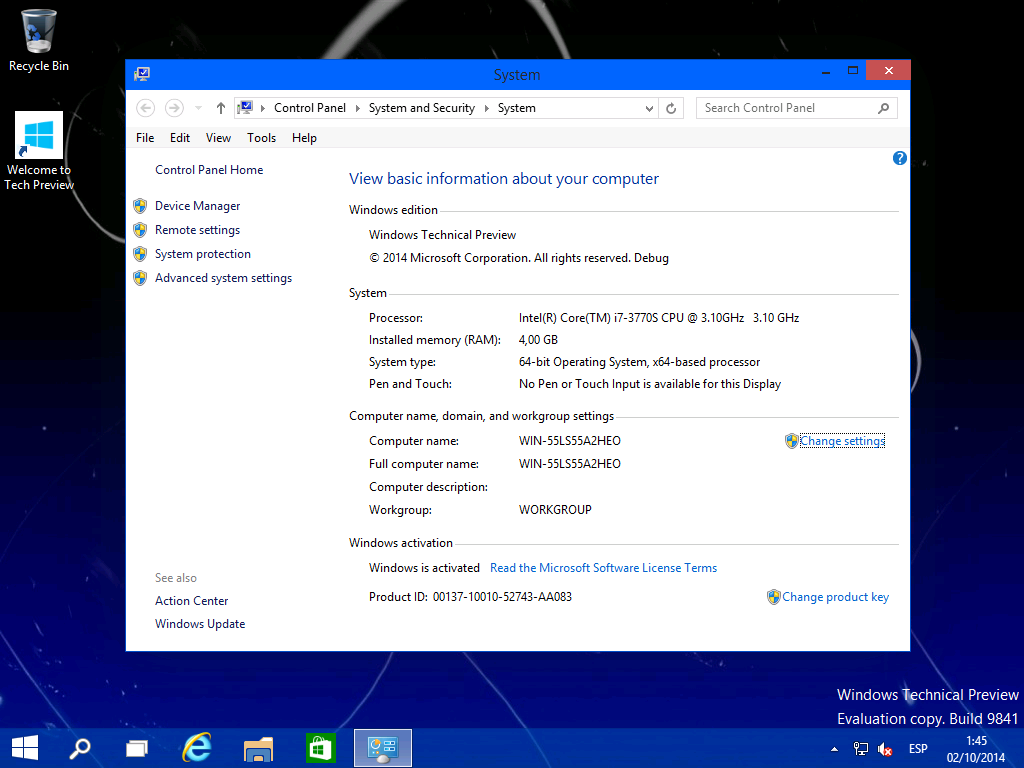Click the muted volume icon in the tray
1024x768 pixels.
pyautogui.click(x=884, y=747)
